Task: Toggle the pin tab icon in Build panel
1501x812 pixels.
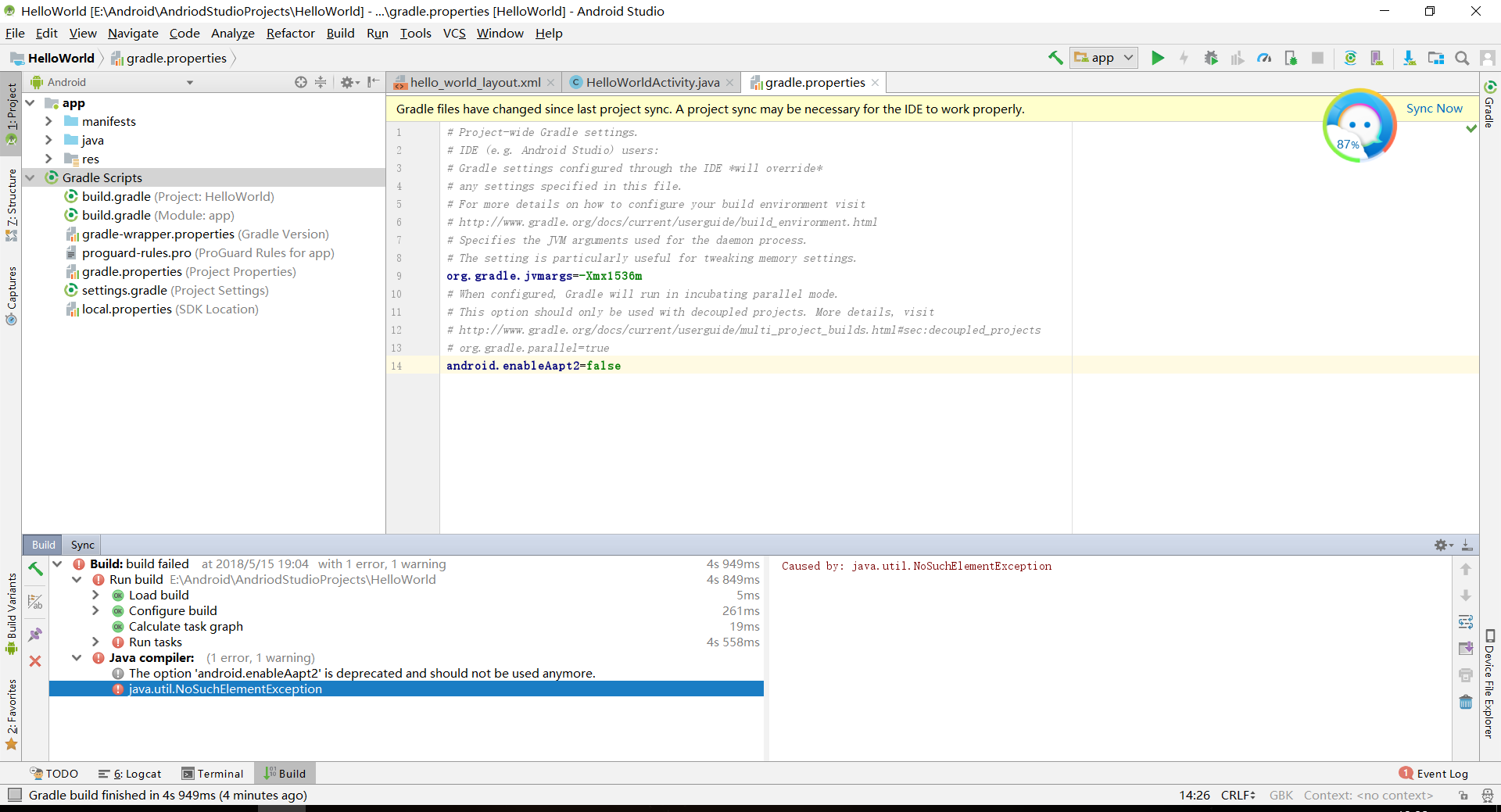Action: pyautogui.click(x=35, y=635)
